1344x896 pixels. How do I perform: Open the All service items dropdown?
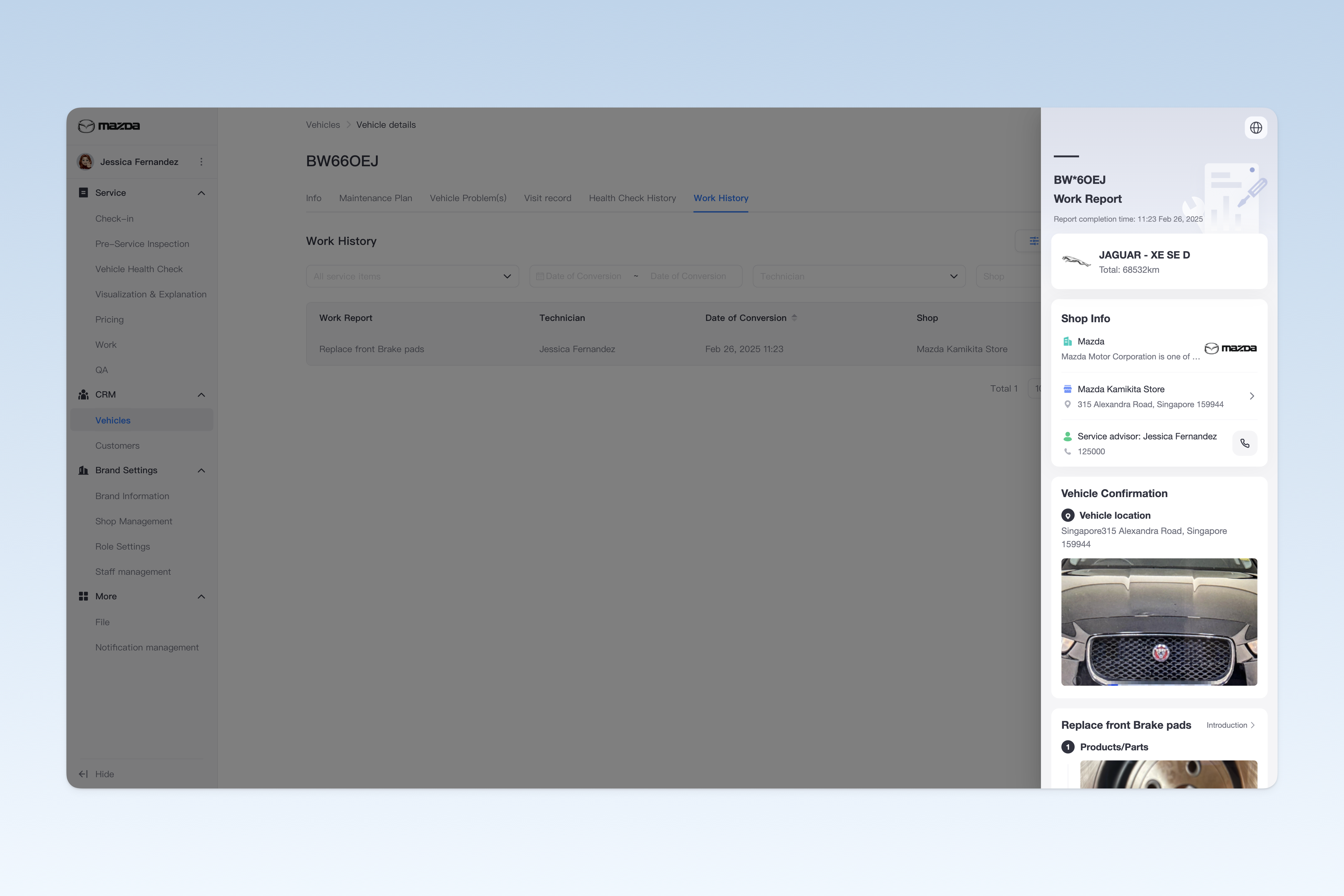pos(412,276)
